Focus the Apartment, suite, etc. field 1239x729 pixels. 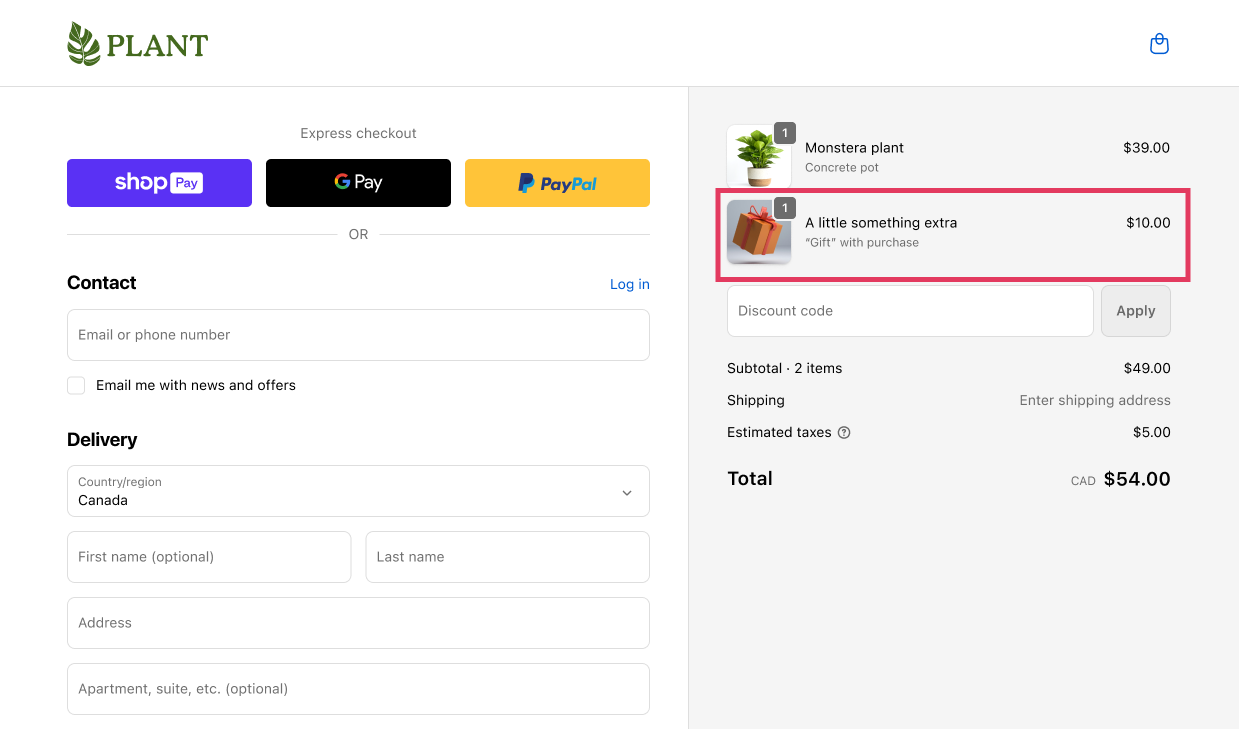[358, 689]
